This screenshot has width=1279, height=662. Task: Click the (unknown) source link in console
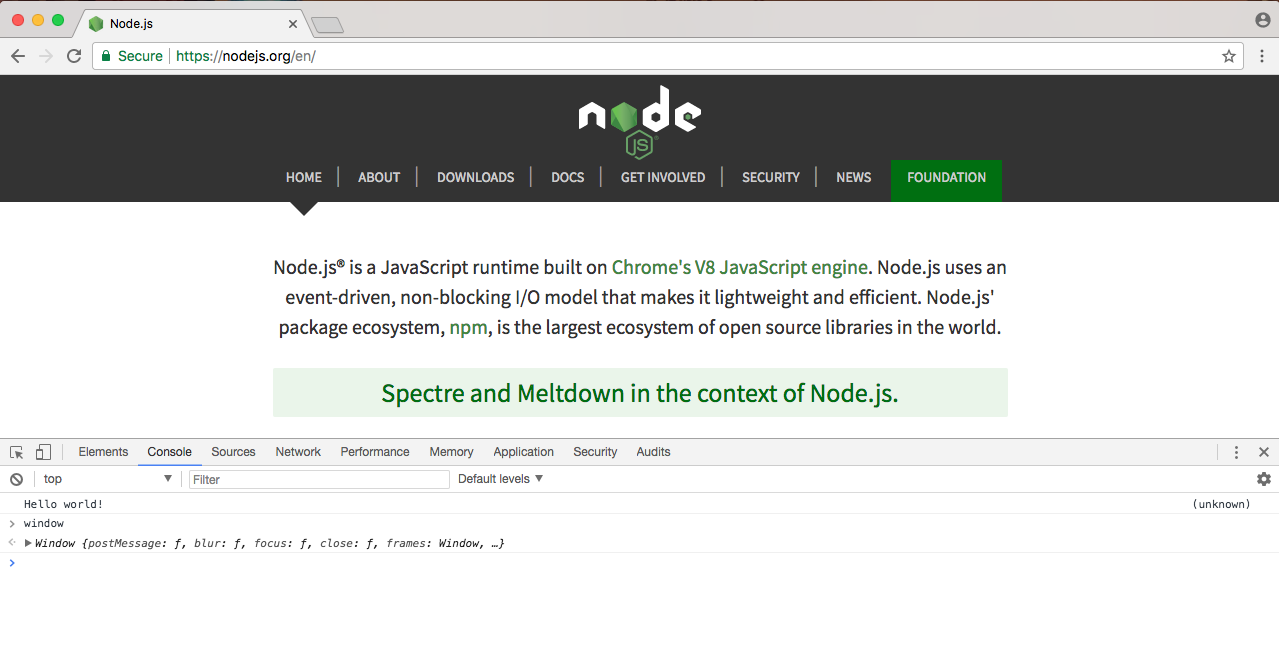pyautogui.click(x=1221, y=504)
